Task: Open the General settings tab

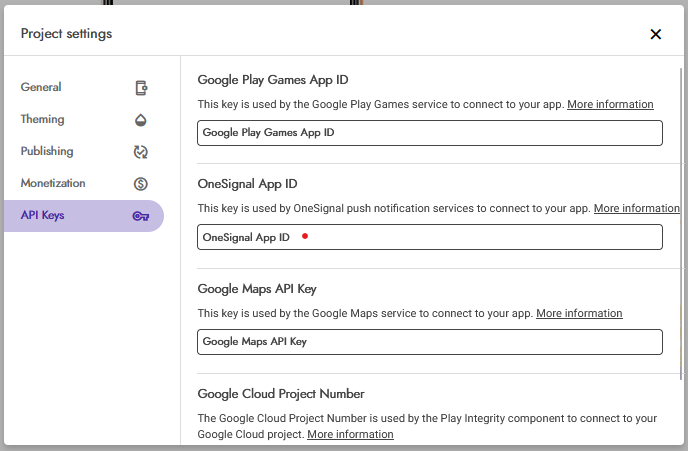Action: [41, 88]
